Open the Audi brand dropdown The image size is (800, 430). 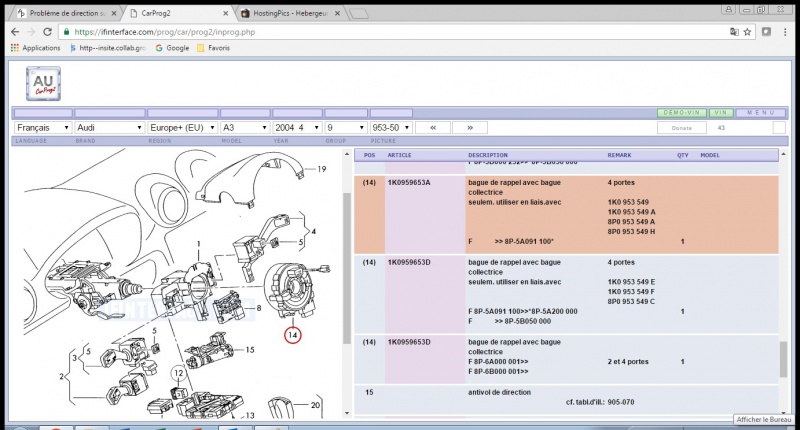(109, 128)
